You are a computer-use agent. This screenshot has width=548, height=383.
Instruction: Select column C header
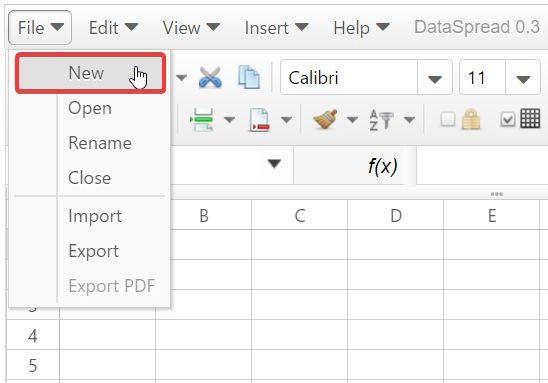(300, 215)
